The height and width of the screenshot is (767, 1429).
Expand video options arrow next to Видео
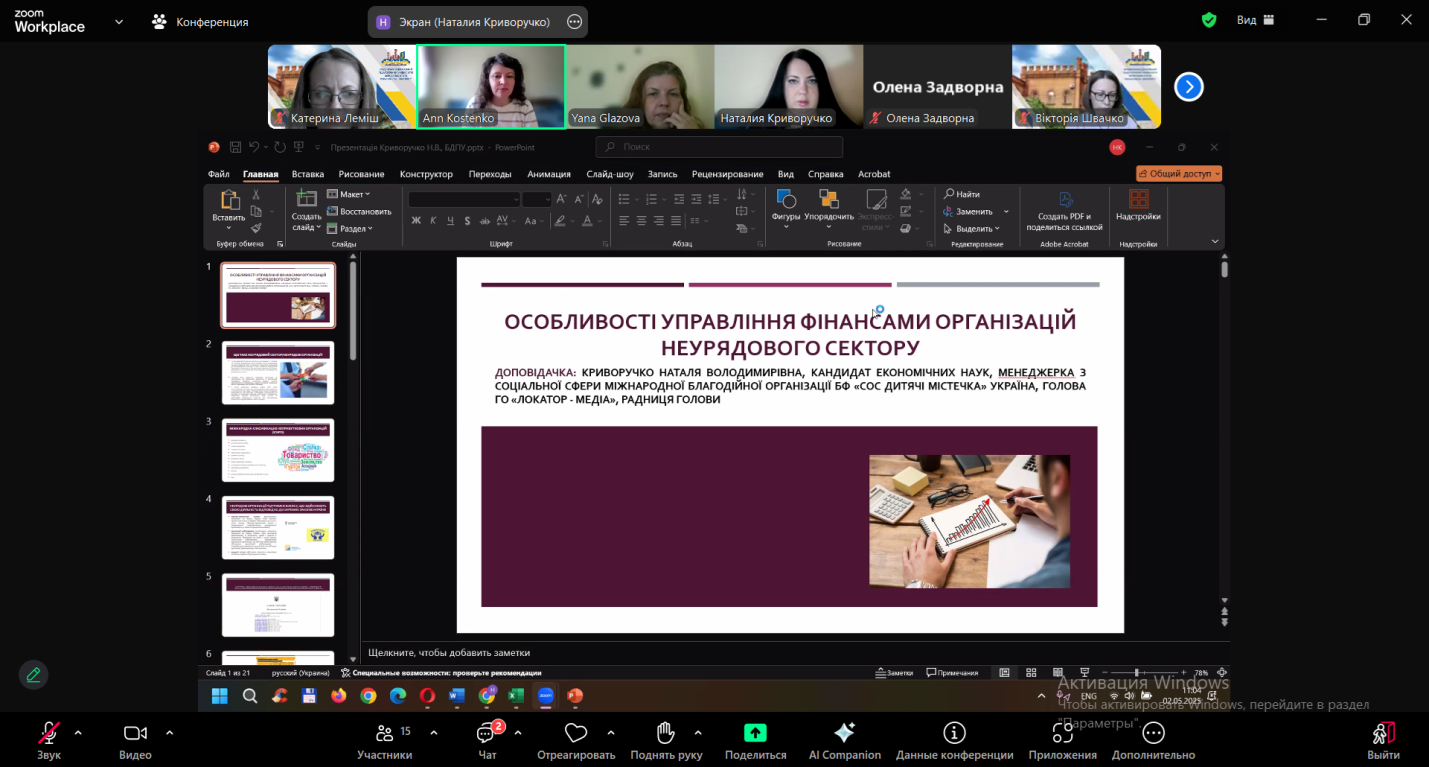(x=169, y=732)
